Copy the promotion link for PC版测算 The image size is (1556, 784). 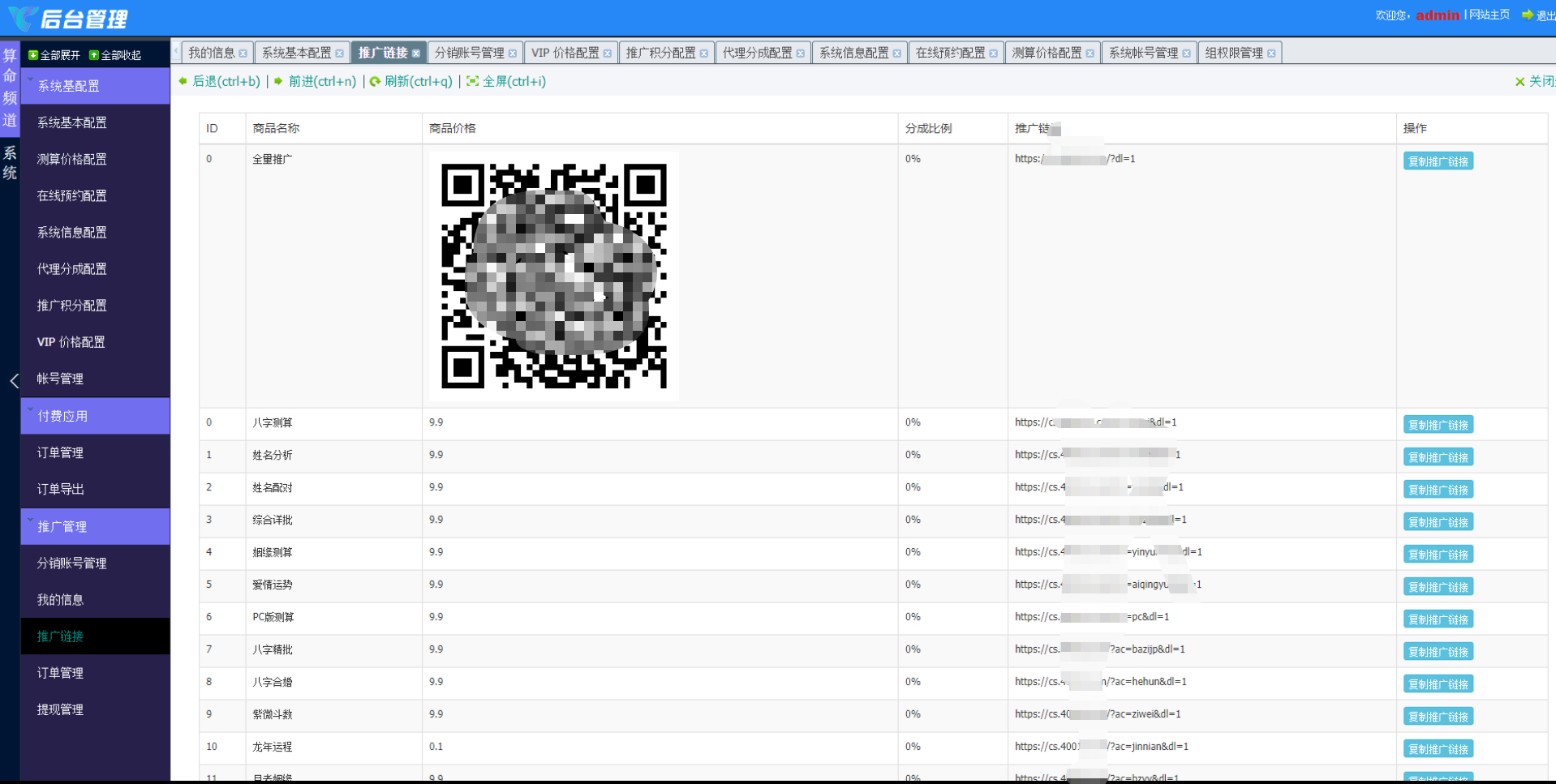coord(1438,619)
